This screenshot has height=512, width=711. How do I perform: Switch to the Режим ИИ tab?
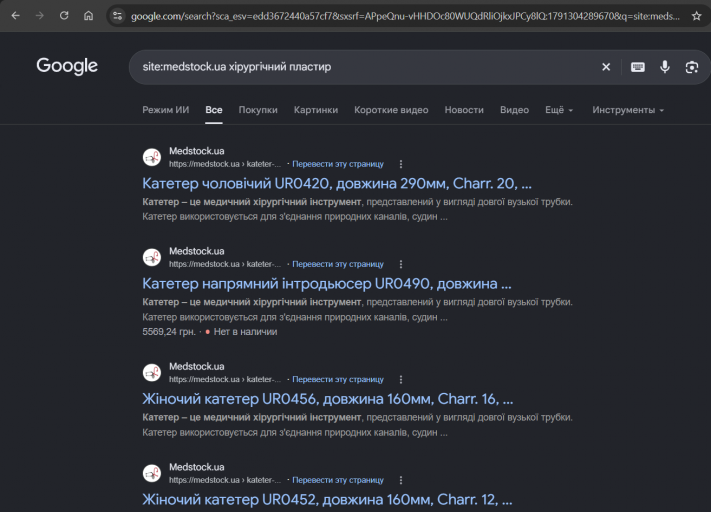tap(166, 110)
